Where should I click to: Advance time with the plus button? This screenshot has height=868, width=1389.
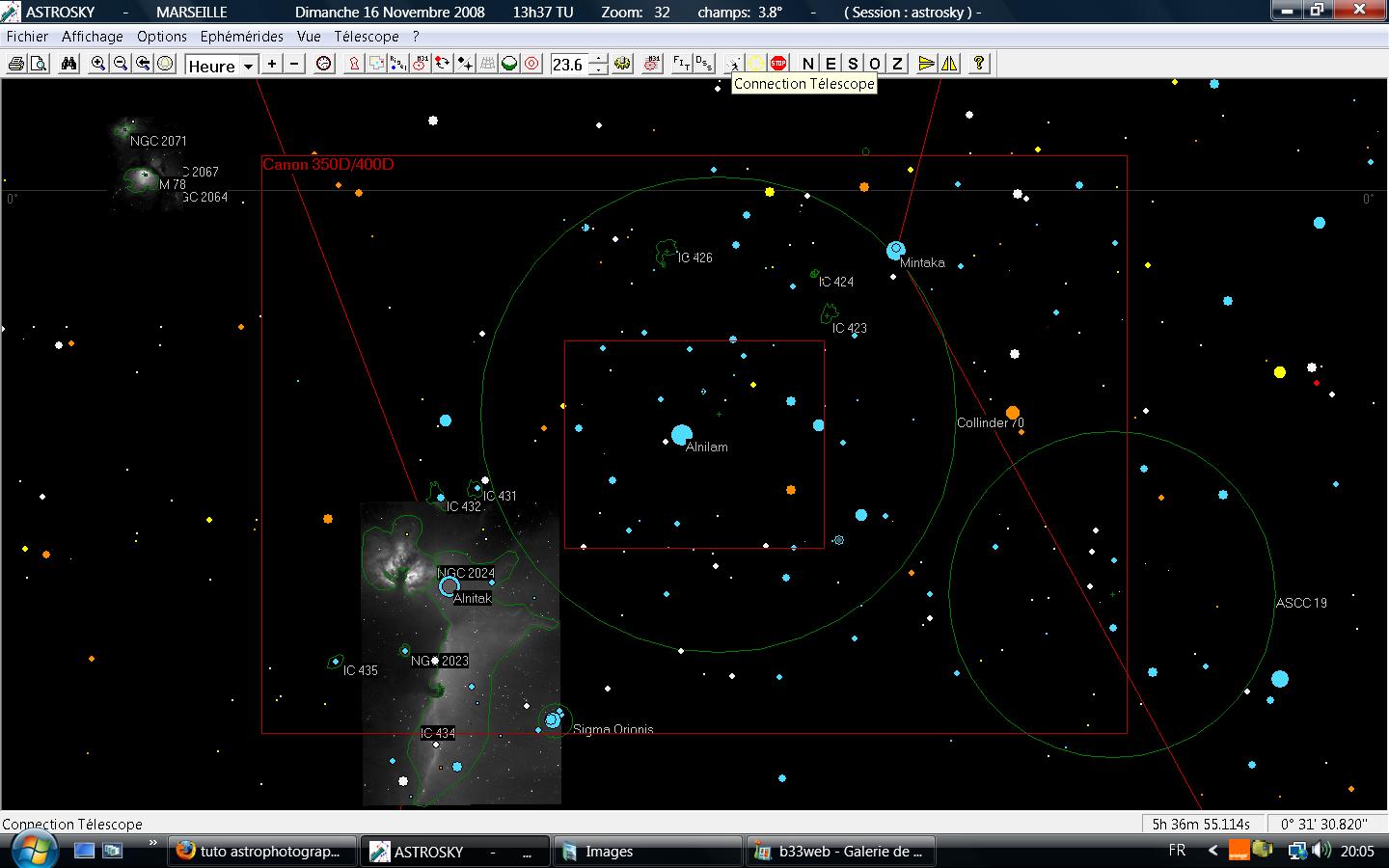272,64
